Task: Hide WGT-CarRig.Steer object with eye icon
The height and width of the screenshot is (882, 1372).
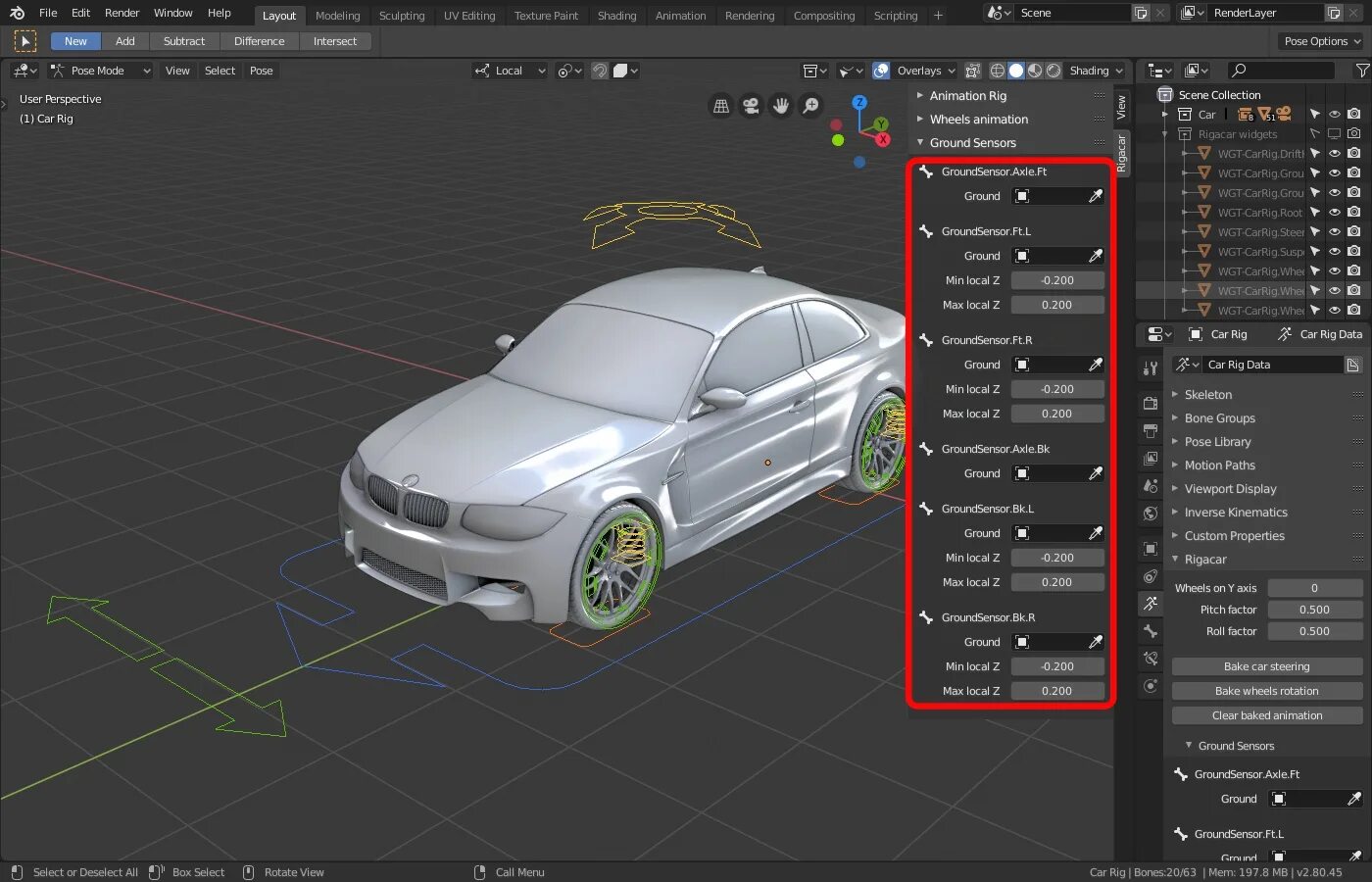Action: pos(1334,232)
